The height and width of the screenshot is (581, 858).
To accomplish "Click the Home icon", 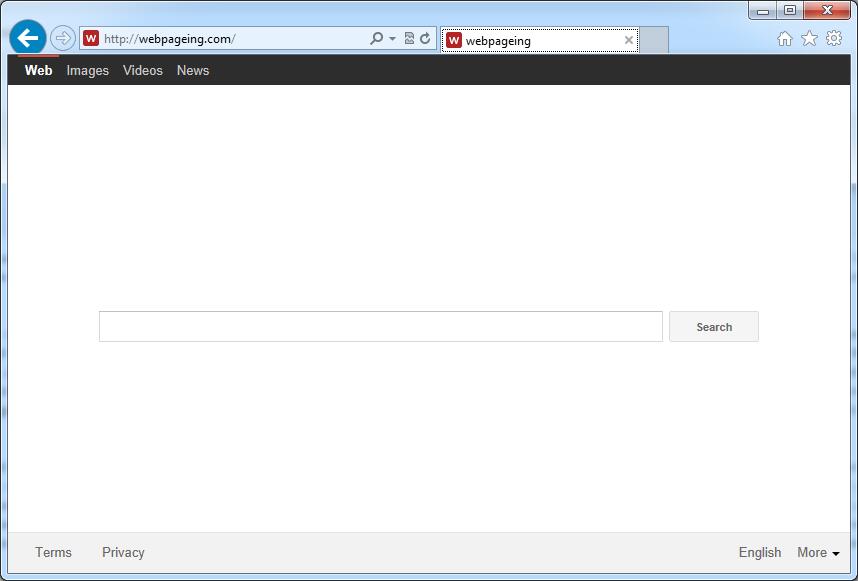I will point(785,38).
